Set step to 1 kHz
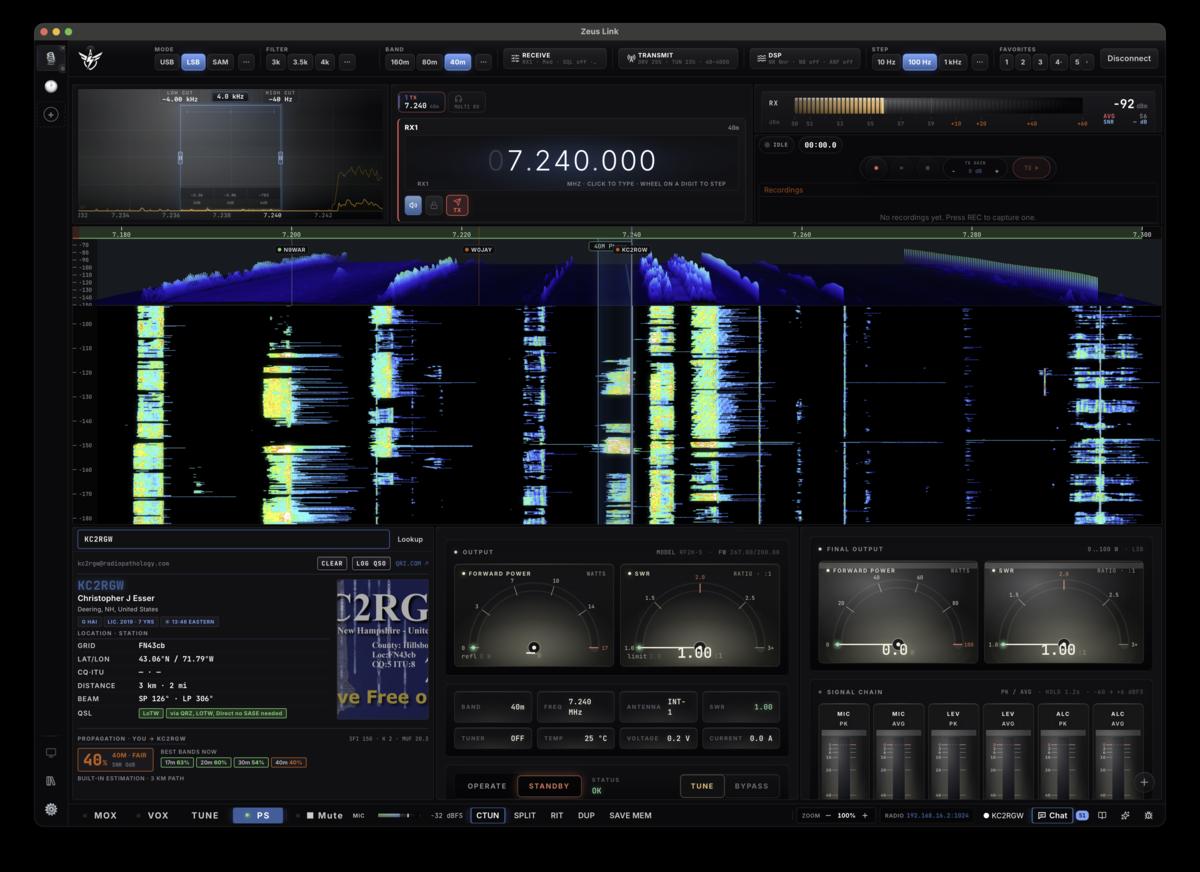 tap(953, 62)
